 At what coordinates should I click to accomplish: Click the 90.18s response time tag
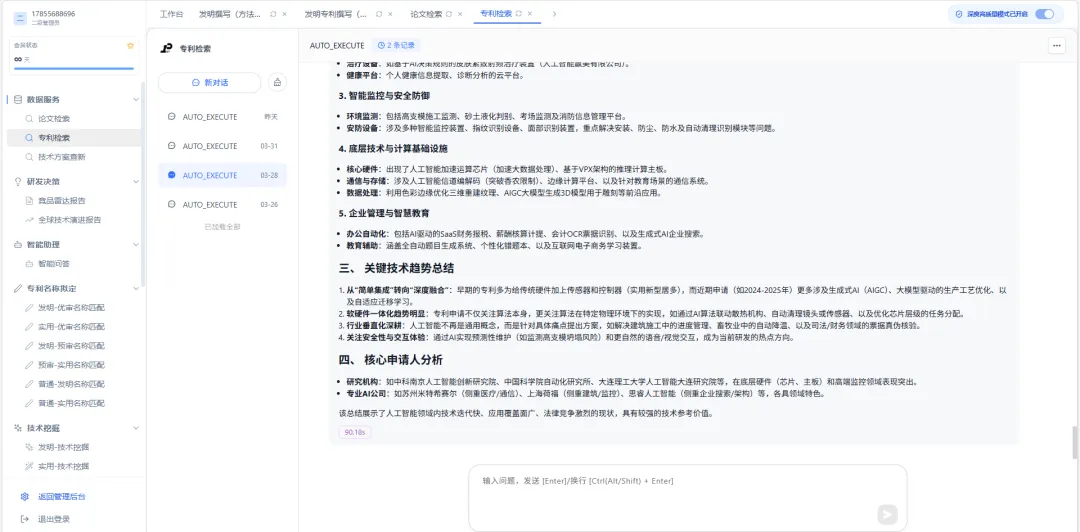tap(355, 432)
